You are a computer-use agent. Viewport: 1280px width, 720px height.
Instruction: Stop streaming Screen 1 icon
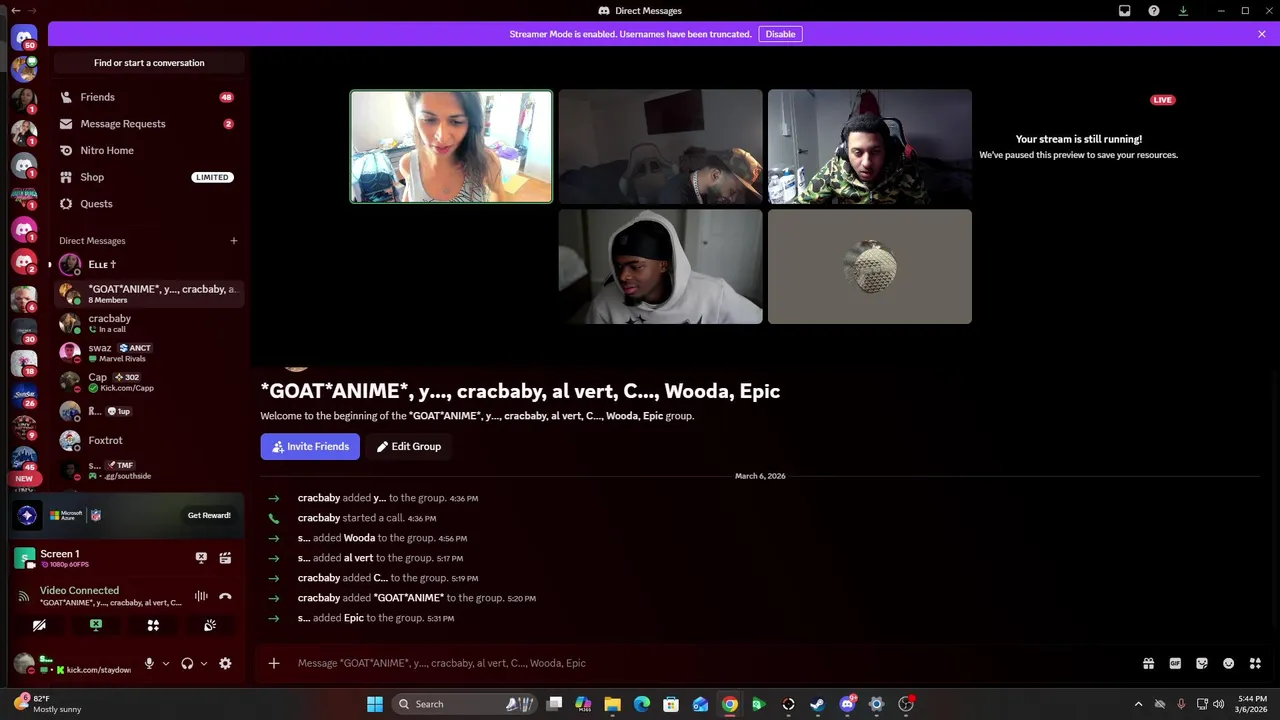pos(201,558)
